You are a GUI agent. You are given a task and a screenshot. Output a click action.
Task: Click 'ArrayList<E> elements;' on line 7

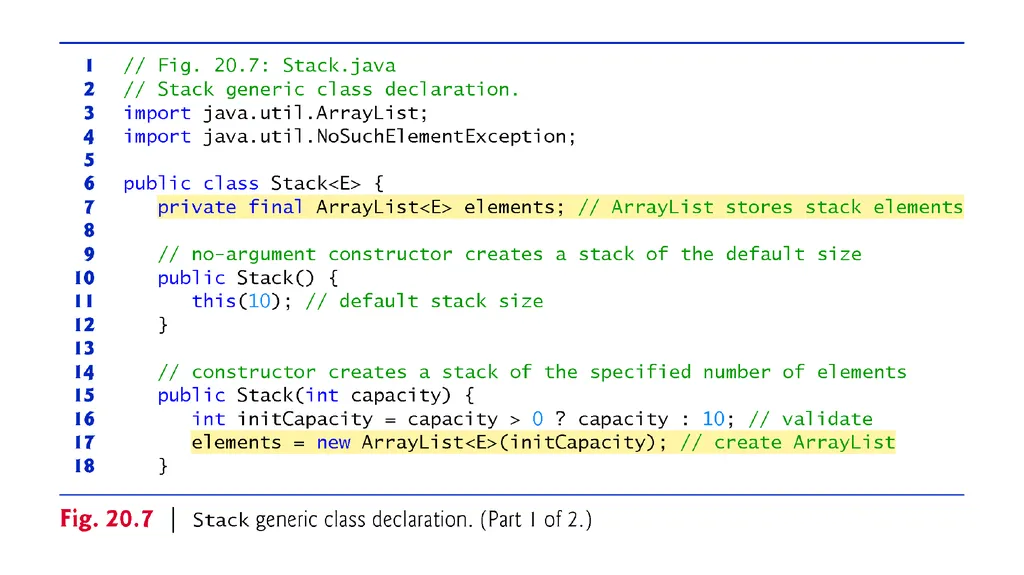click(x=440, y=207)
